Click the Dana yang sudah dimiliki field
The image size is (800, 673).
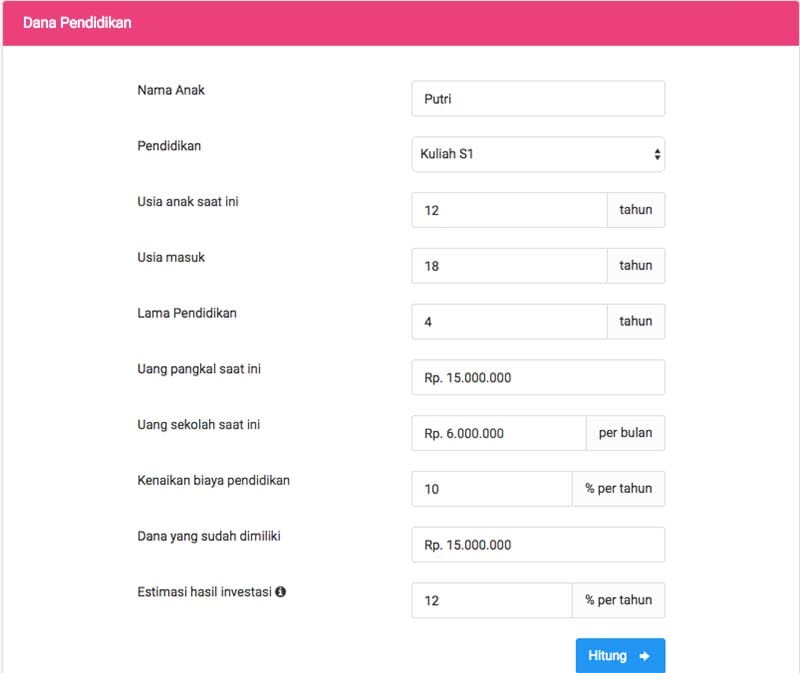(x=537, y=545)
